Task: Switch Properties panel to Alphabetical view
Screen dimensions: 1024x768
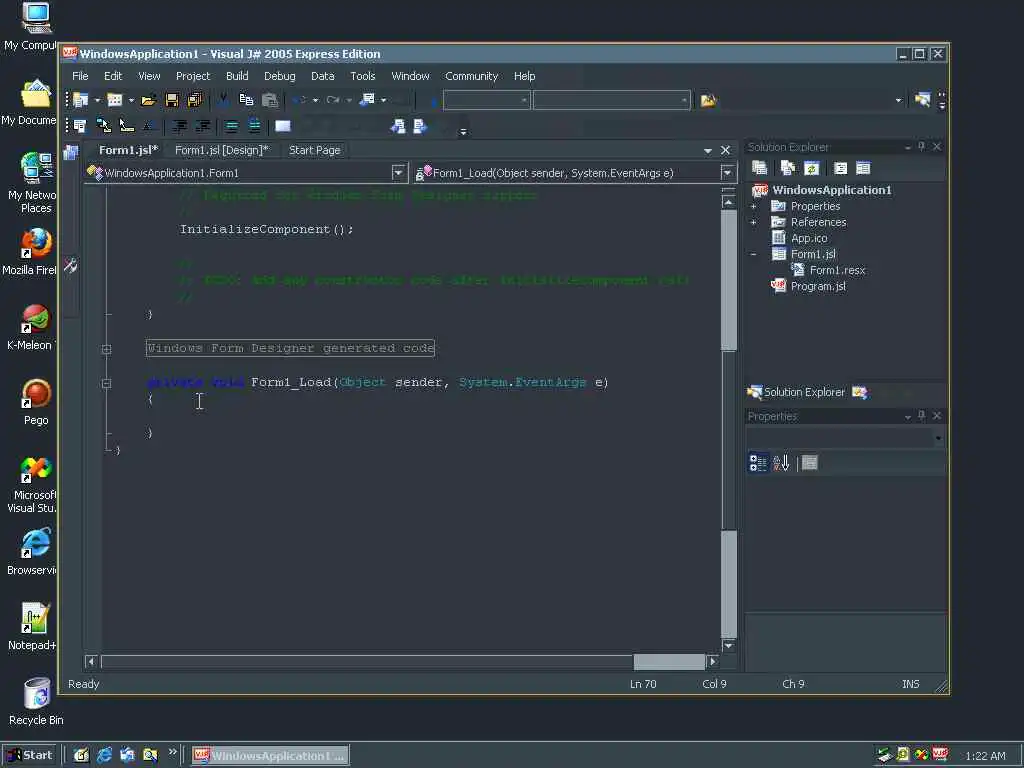Action: [x=782, y=463]
